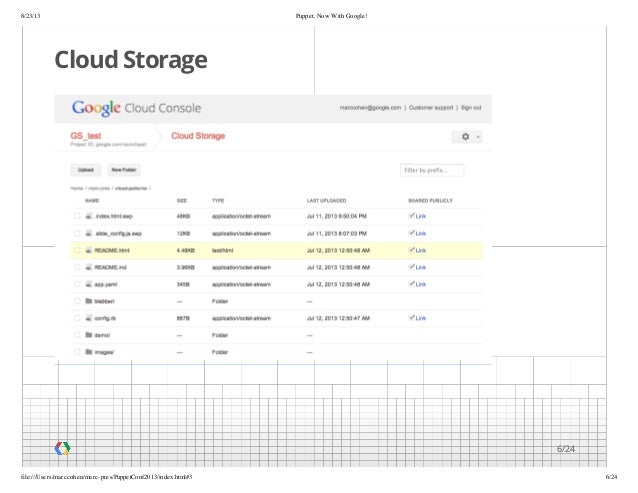Go to Home in the breadcrumb path
Screen dimensions: 638x493
(x=76, y=188)
